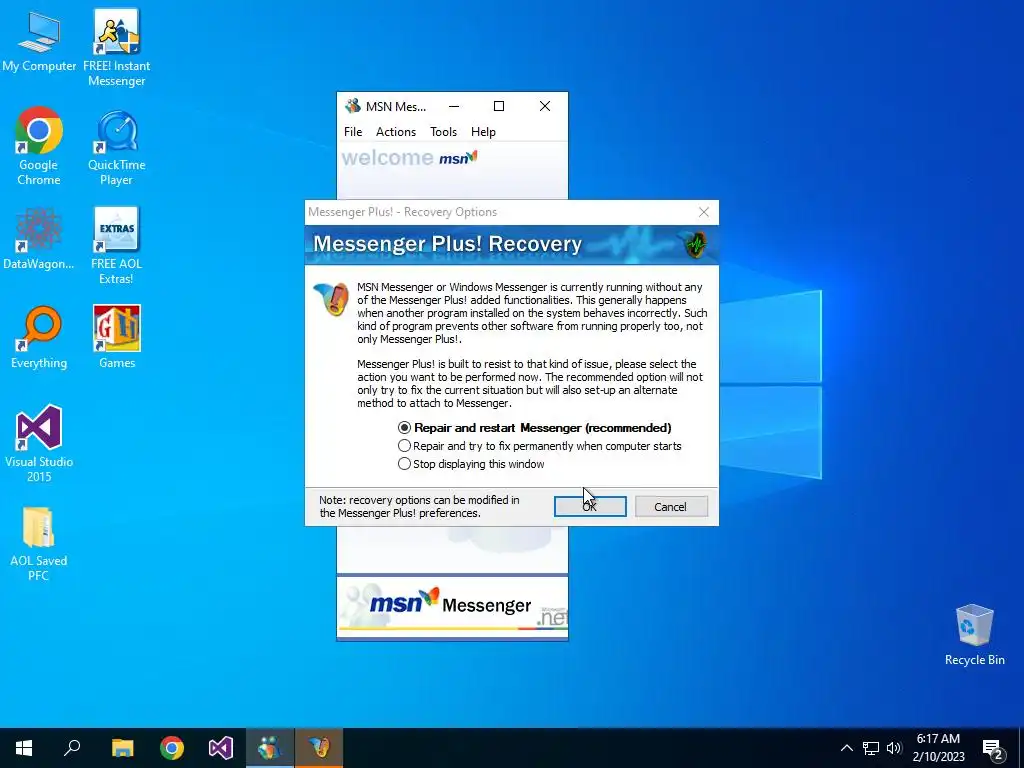Open the File menu in MSN Messenger
This screenshot has width=1024, height=768.
point(353,132)
